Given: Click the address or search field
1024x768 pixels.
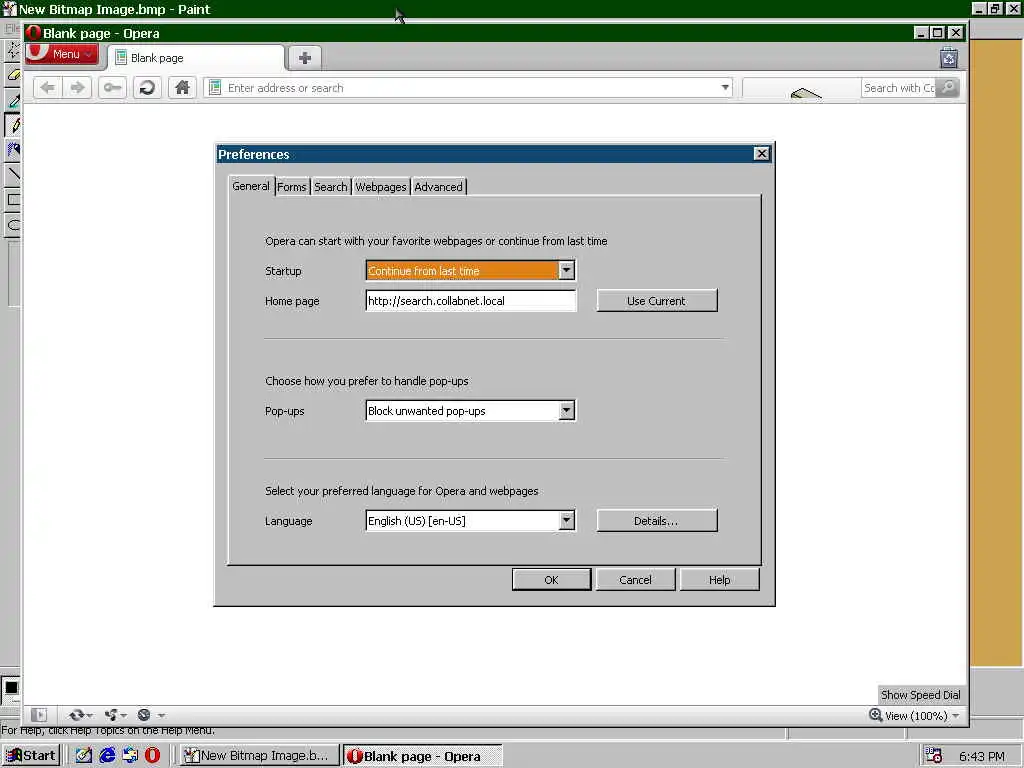Looking at the screenshot, I should (467, 88).
